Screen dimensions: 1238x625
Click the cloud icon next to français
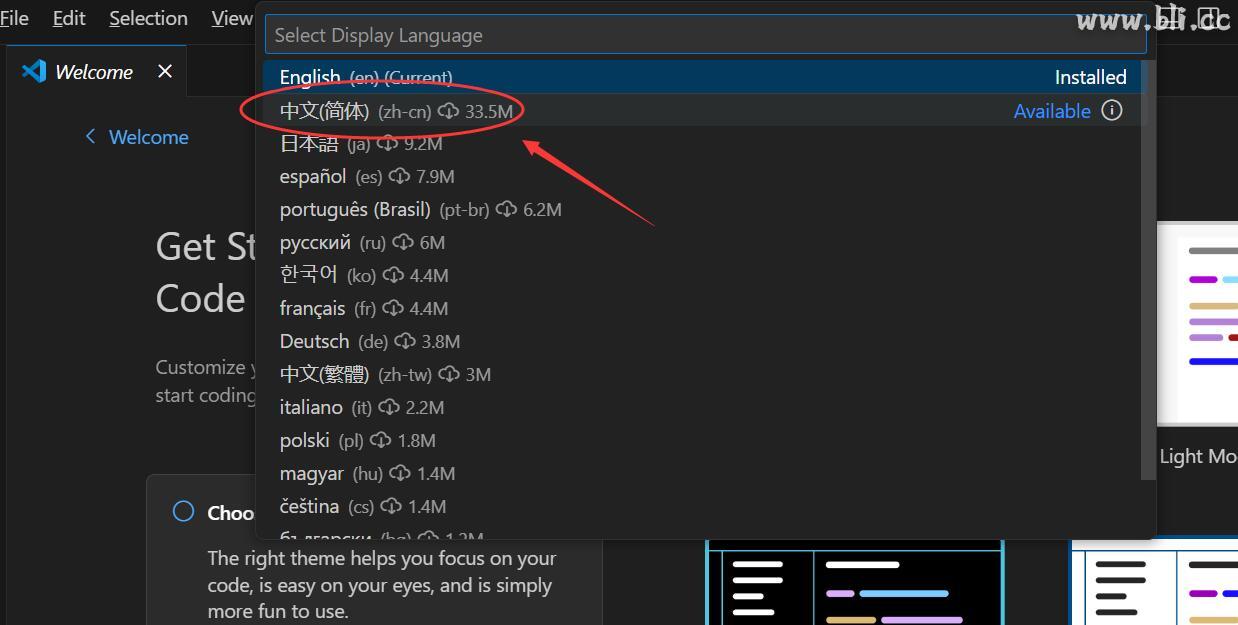point(393,308)
